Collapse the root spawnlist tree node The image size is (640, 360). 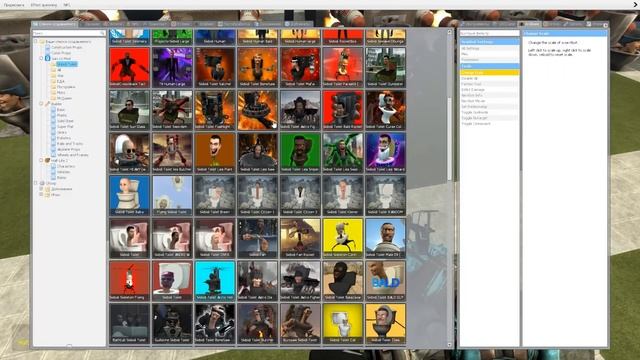[x=36, y=42]
